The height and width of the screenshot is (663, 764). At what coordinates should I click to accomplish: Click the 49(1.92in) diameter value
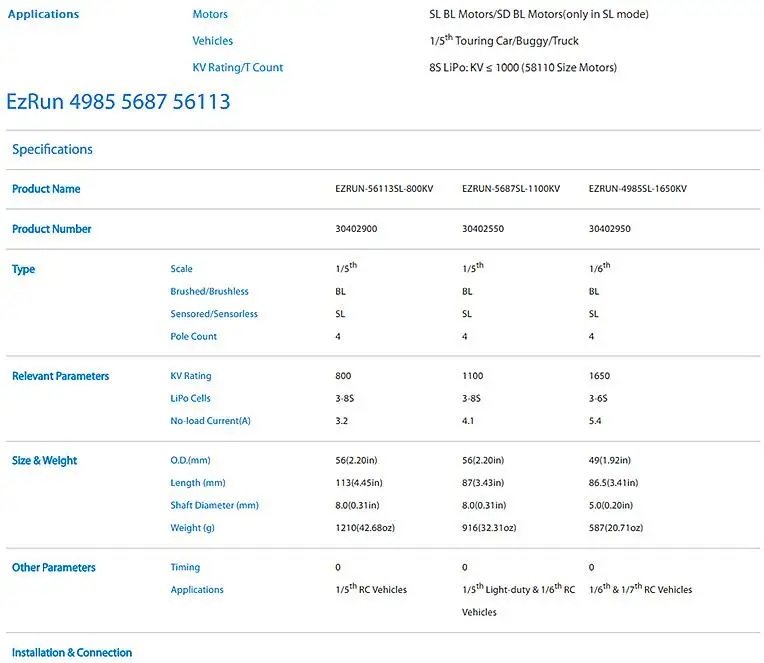[610, 460]
